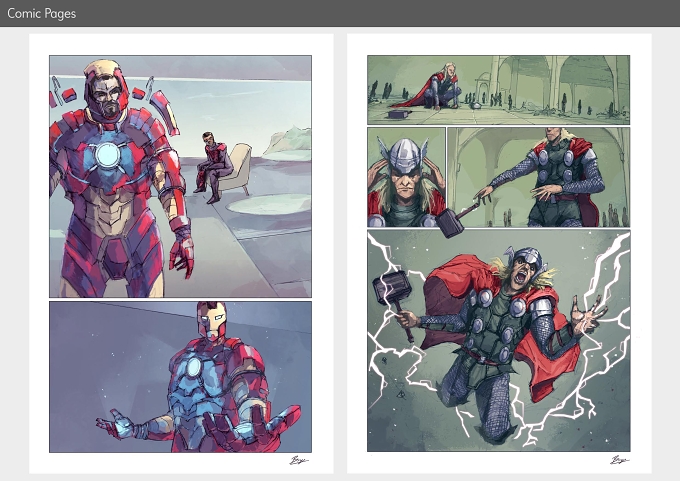This screenshot has width=680, height=481.
Task: Open the Iron Man open-palms bottom panel
Action: [x=180, y=377]
